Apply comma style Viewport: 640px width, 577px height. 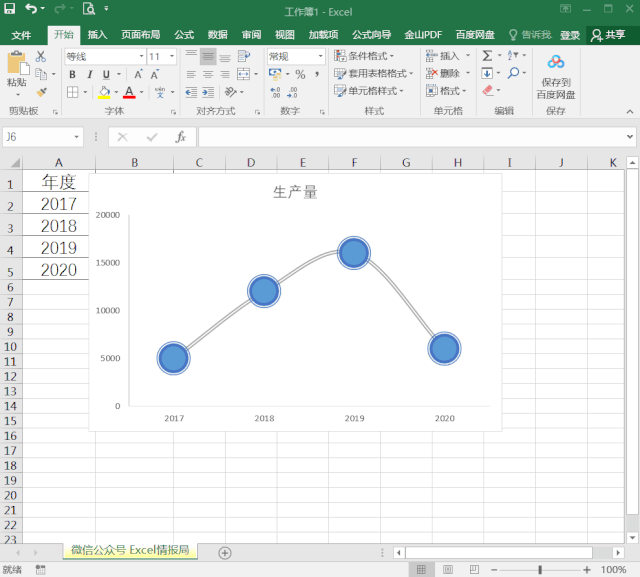[317, 74]
